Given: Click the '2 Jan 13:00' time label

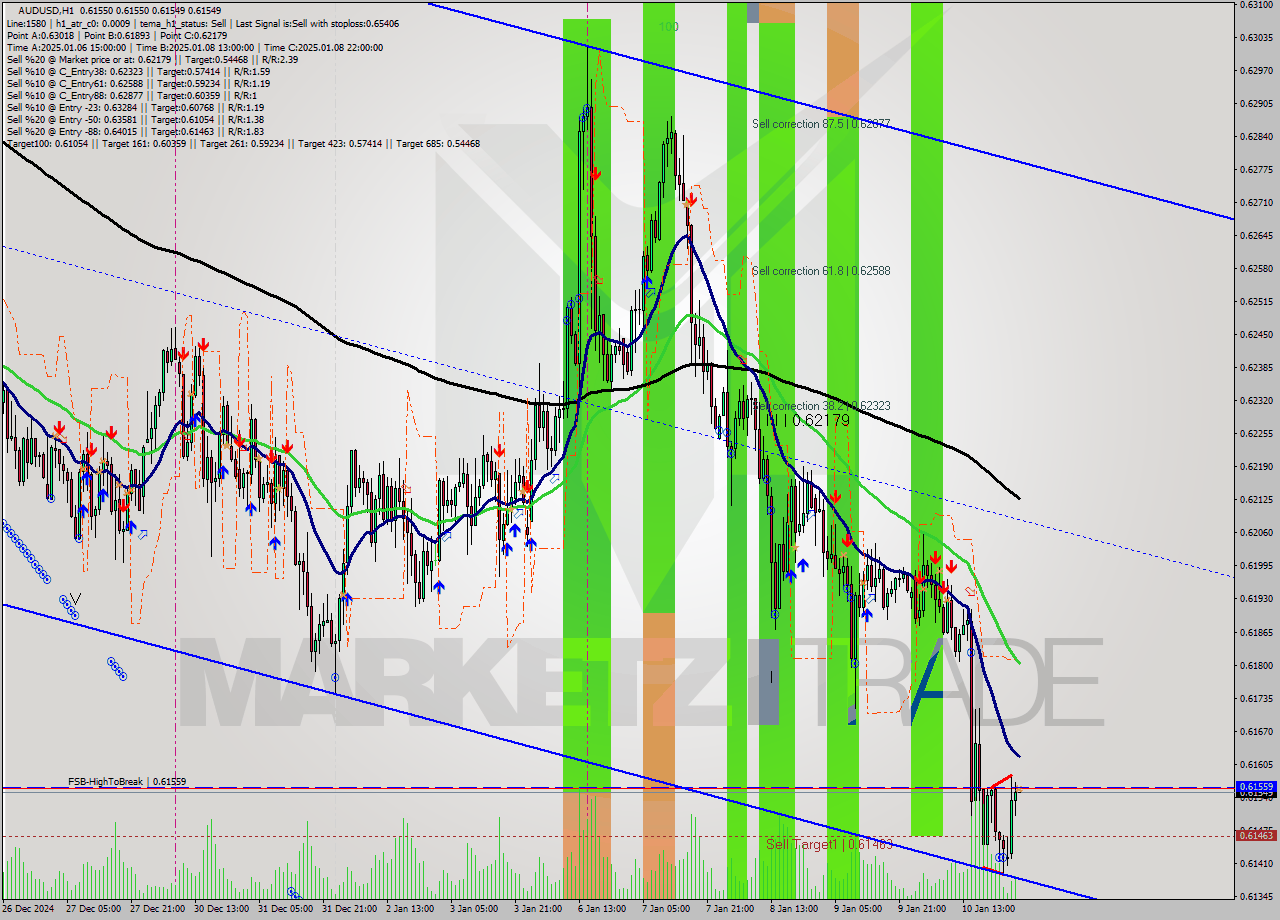Looking at the screenshot, I should (x=410, y=909).
